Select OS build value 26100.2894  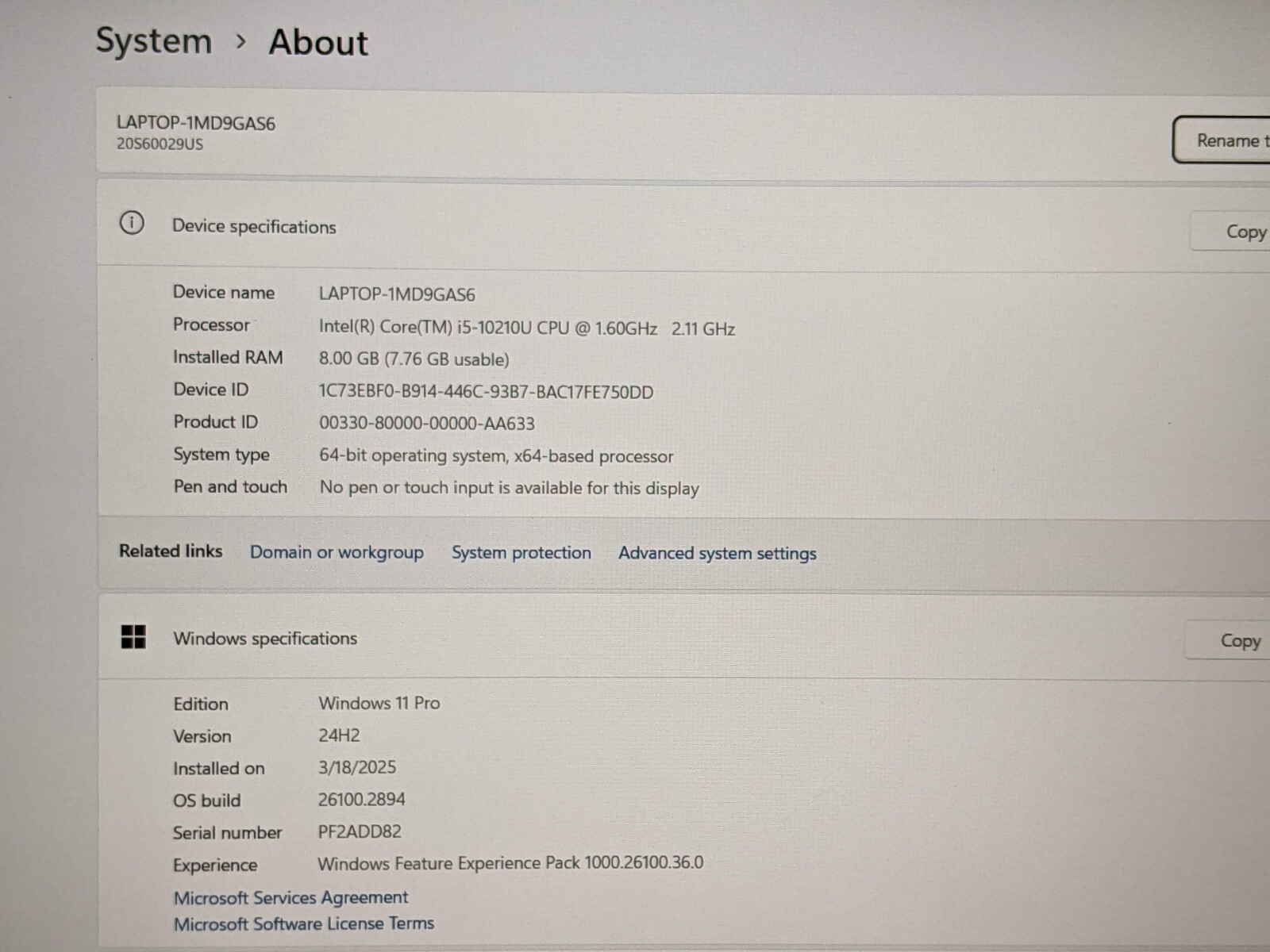[x=362, y=799]
